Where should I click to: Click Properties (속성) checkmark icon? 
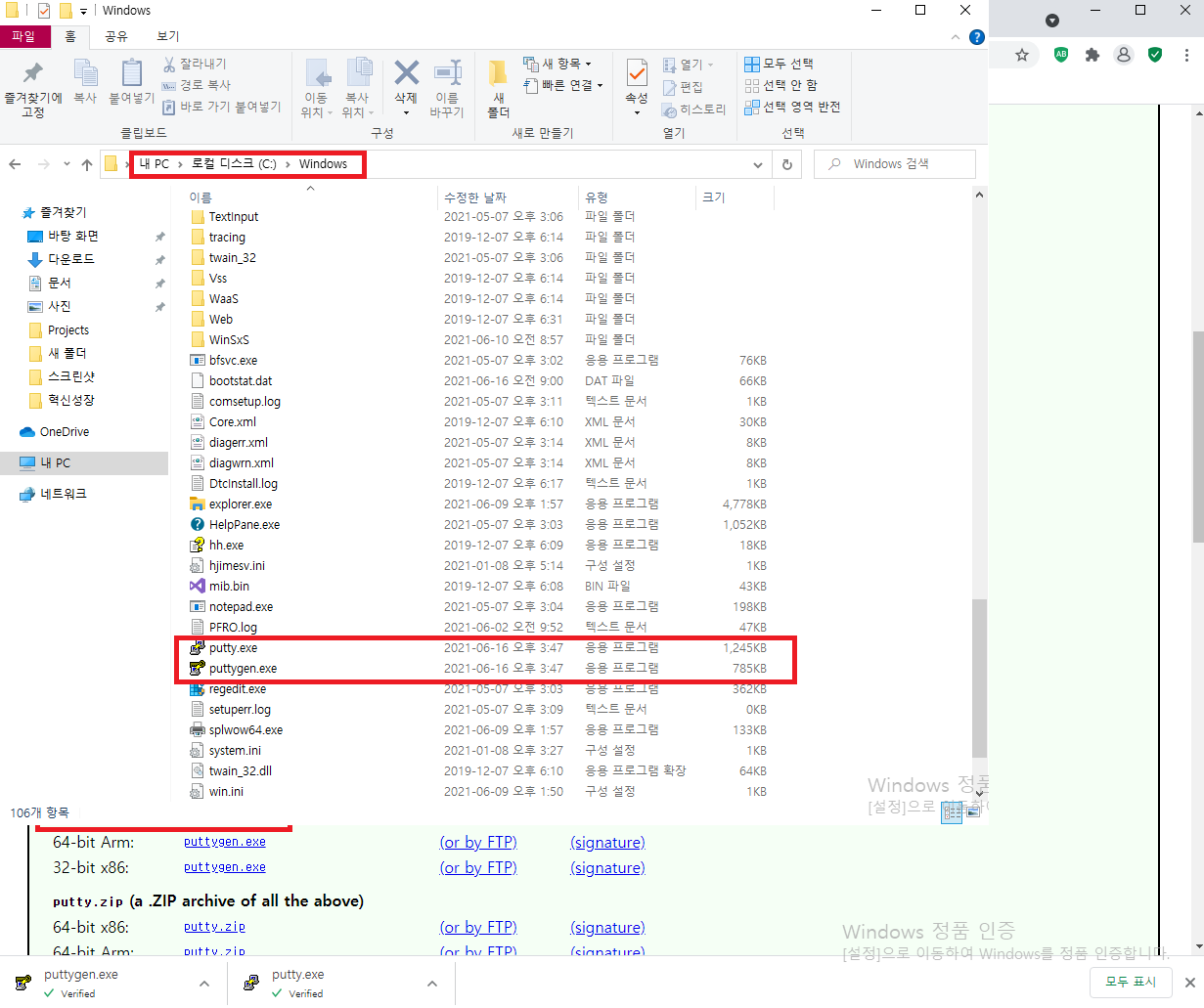coord(637,73)
